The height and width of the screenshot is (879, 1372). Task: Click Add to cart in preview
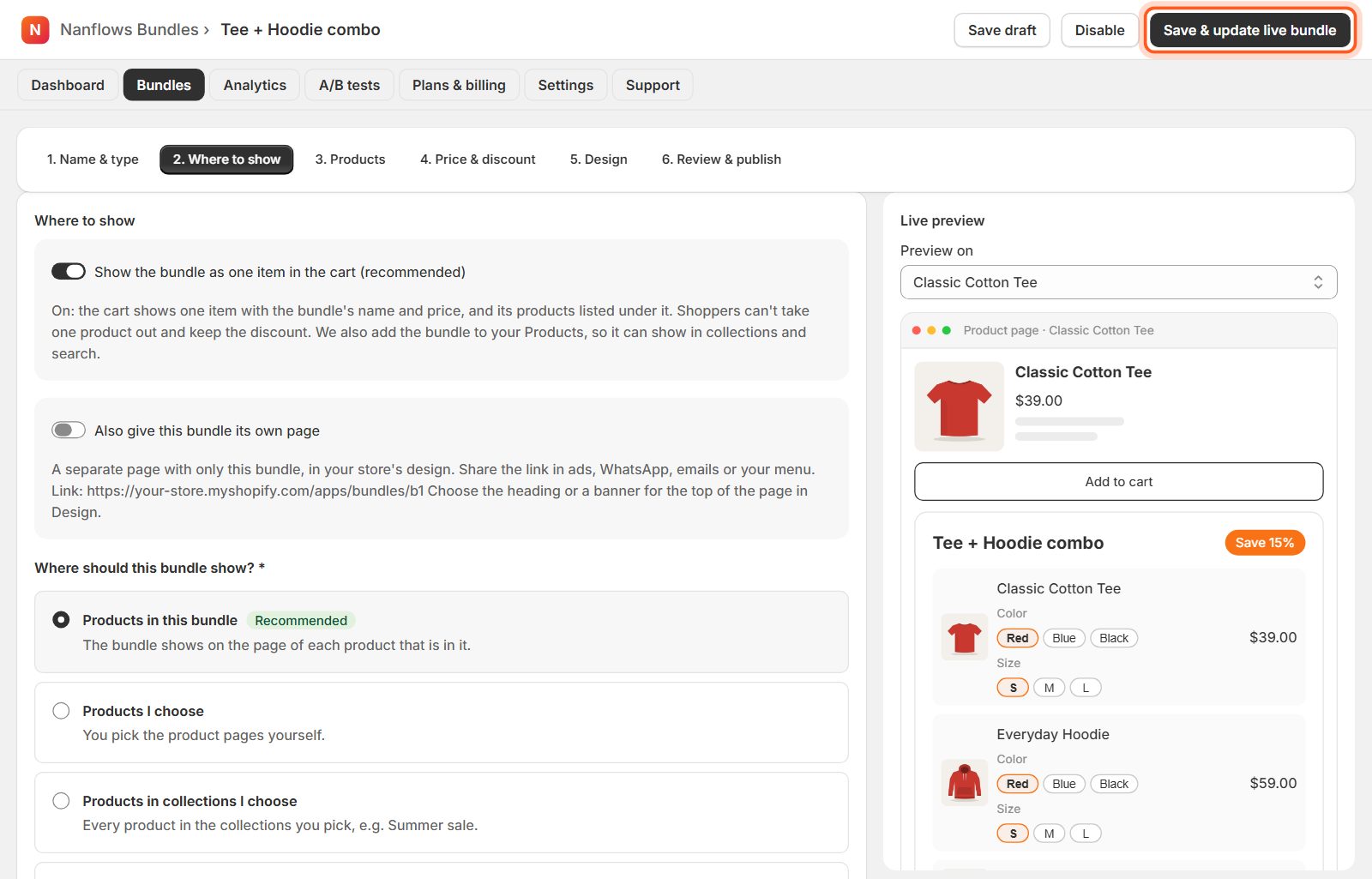(x=1118, y=481)
